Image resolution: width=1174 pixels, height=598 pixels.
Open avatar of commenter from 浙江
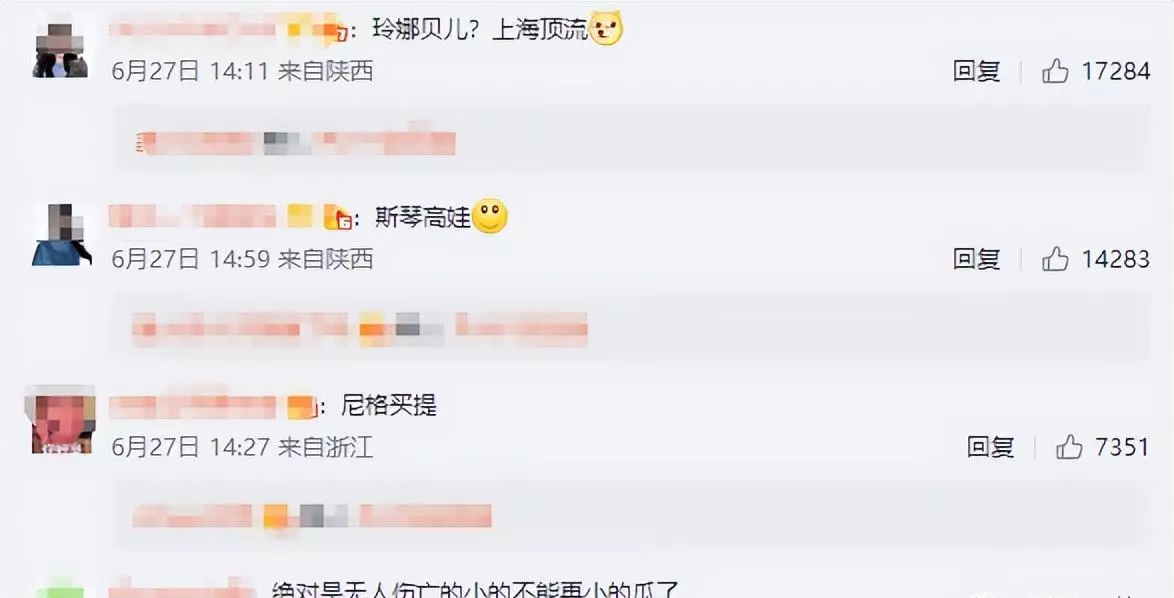pos(60,420)
